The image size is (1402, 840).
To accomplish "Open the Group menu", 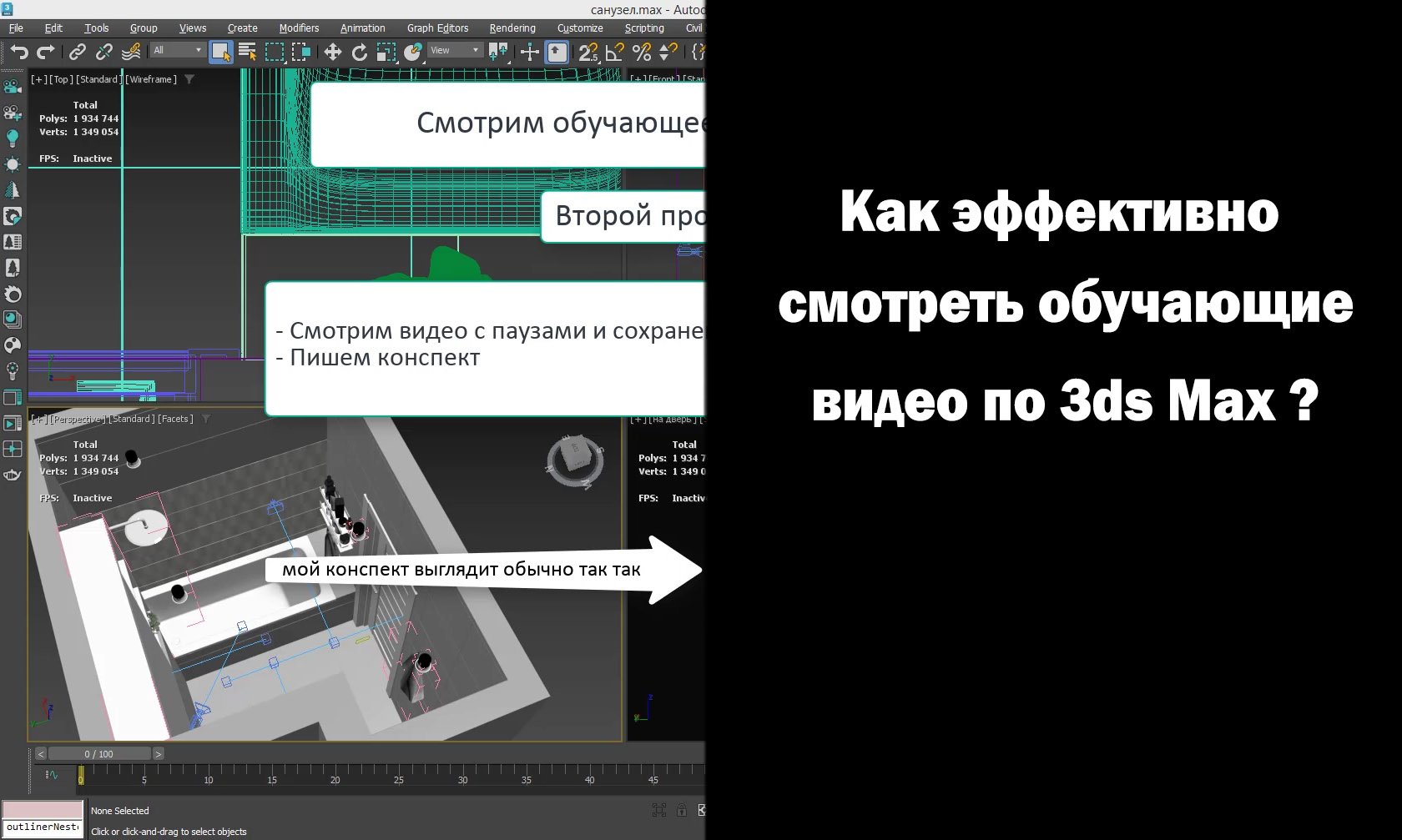I will pos(144,28).
